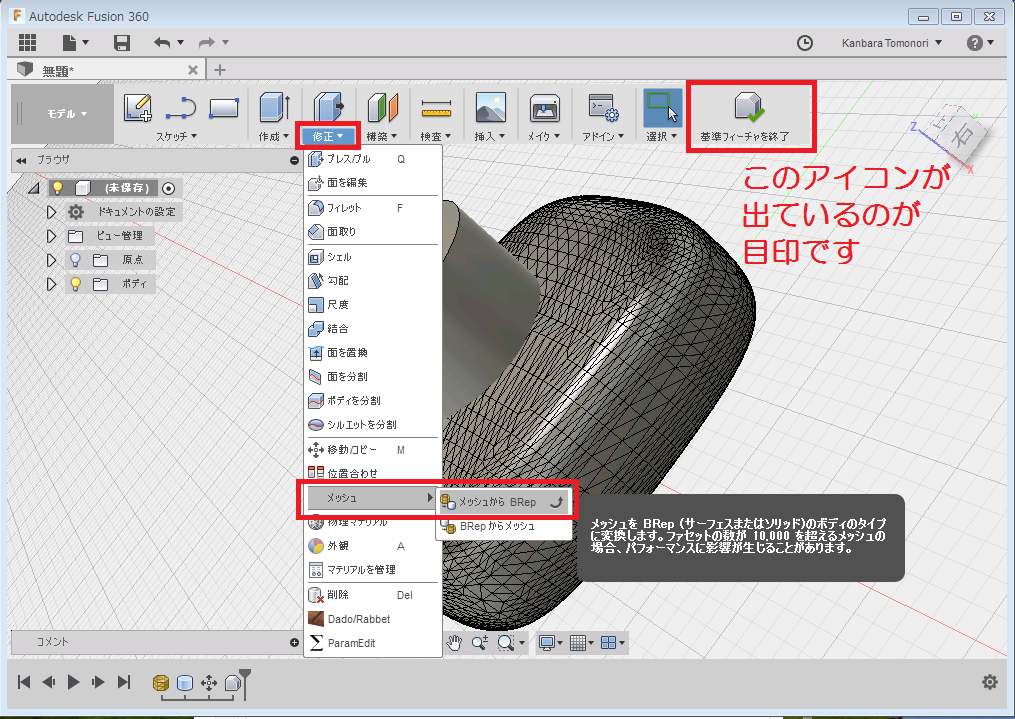
Task: Select 削除 menu item
Action: (373, 595)
